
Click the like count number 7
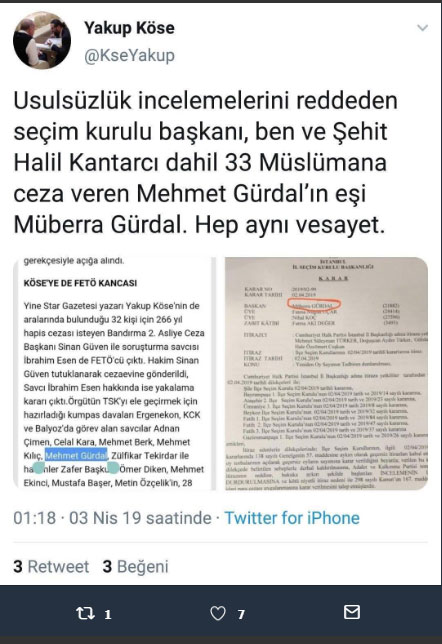241,614
